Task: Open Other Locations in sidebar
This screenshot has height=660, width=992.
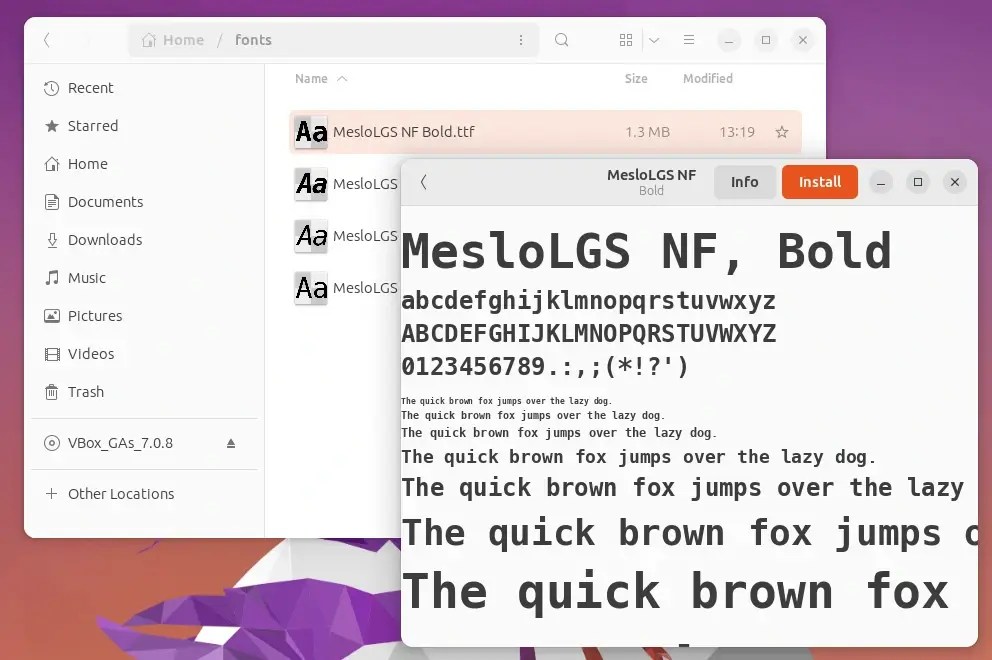Action: point(144,494)
